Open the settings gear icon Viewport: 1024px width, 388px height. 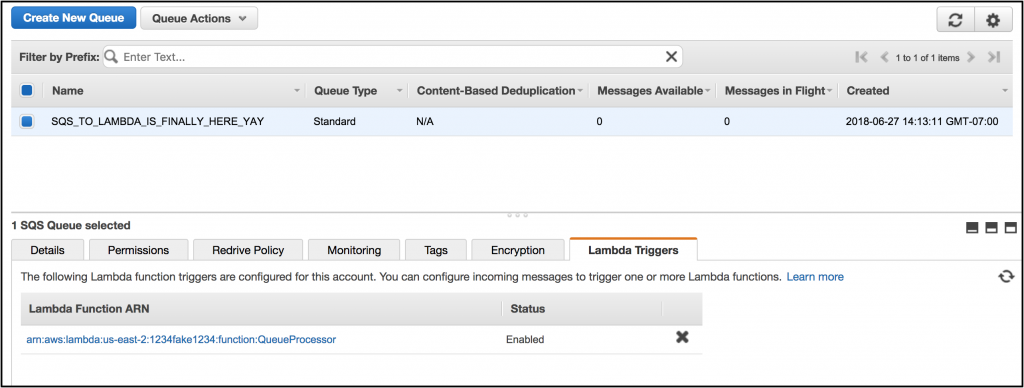(x=993, y=20)
